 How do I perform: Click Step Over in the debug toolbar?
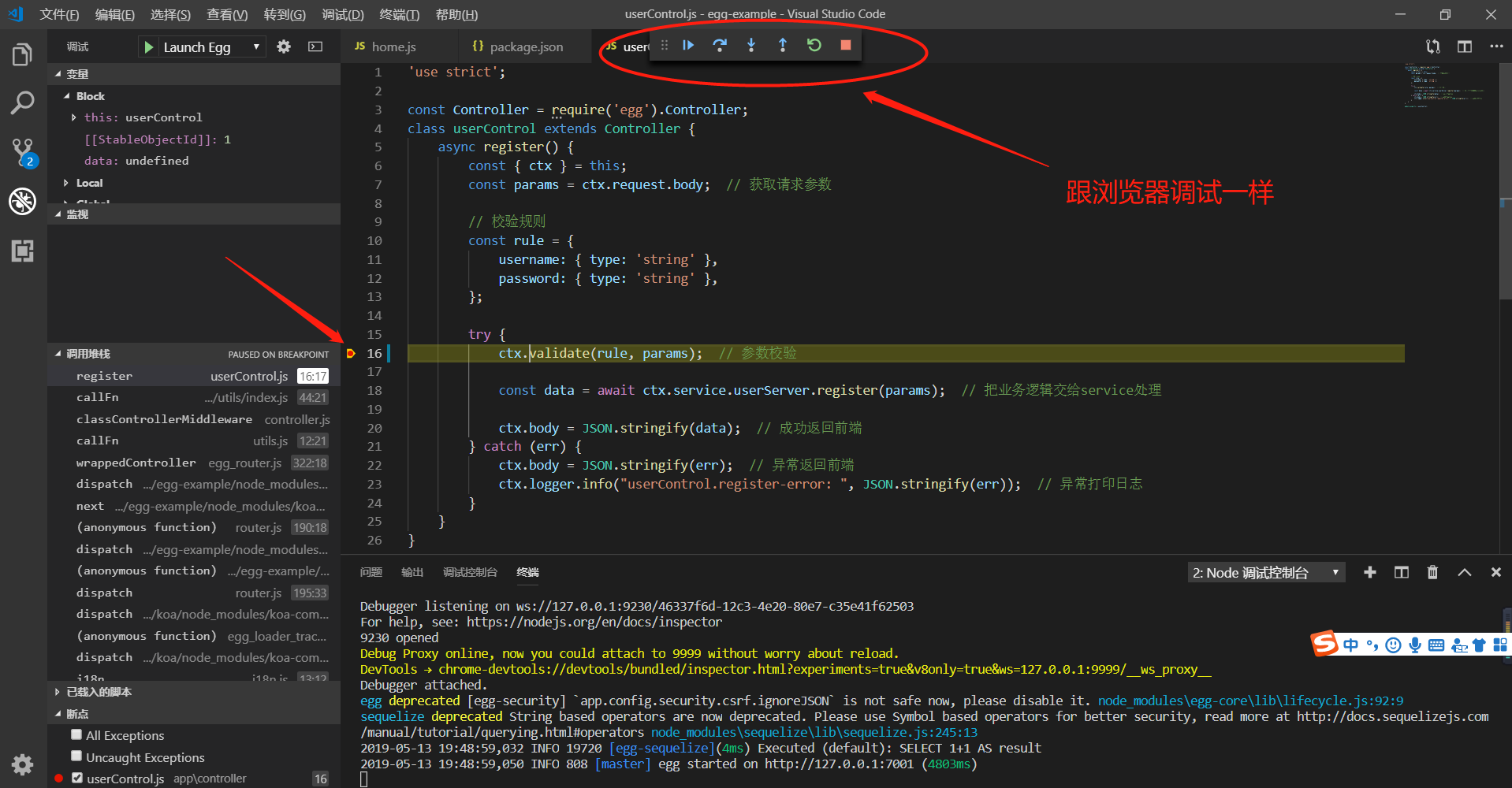(720, 45)
